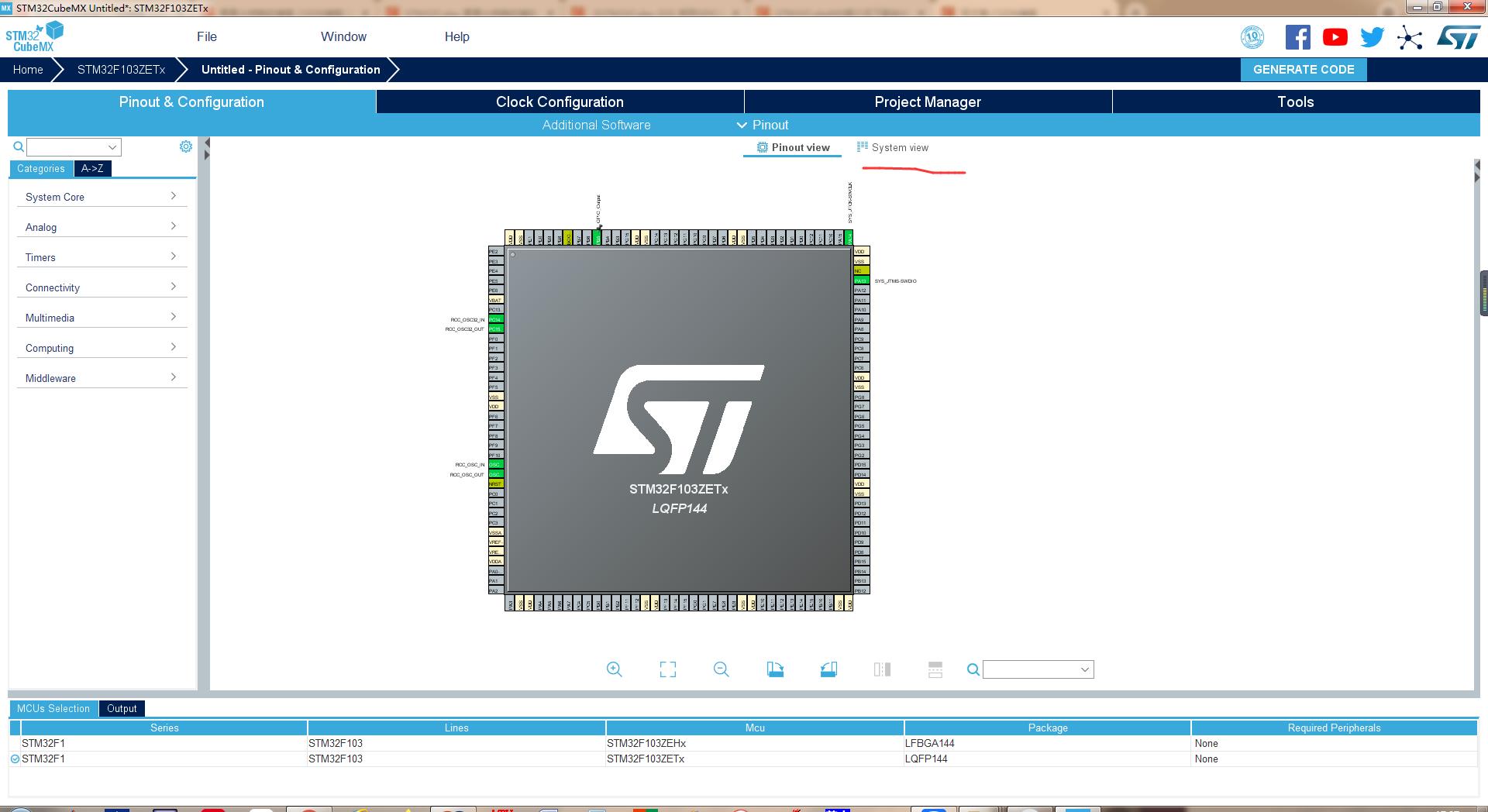
Task: Select Pinout & Configuration tab
Action: coord(191,101)
